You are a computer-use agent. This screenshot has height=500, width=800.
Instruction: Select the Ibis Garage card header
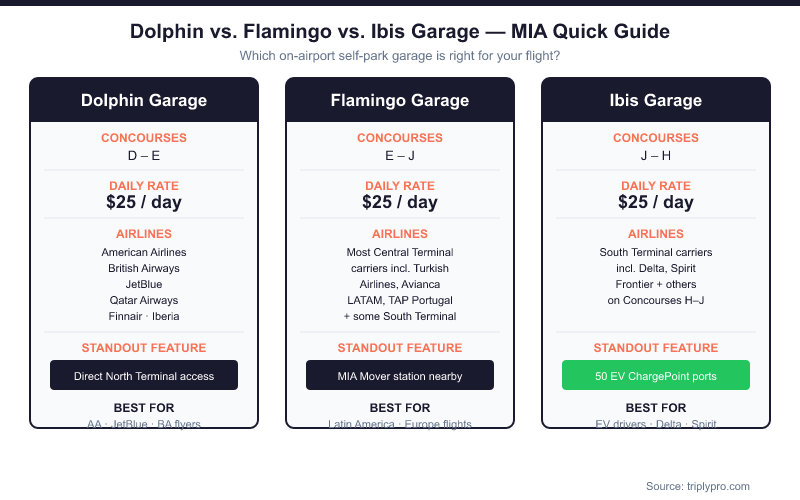(656, 100)
